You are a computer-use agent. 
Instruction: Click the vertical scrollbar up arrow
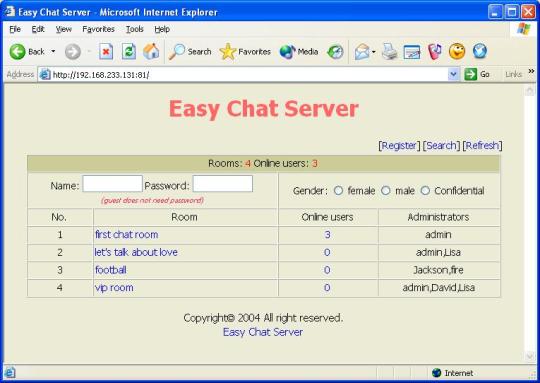coord(530,90)
